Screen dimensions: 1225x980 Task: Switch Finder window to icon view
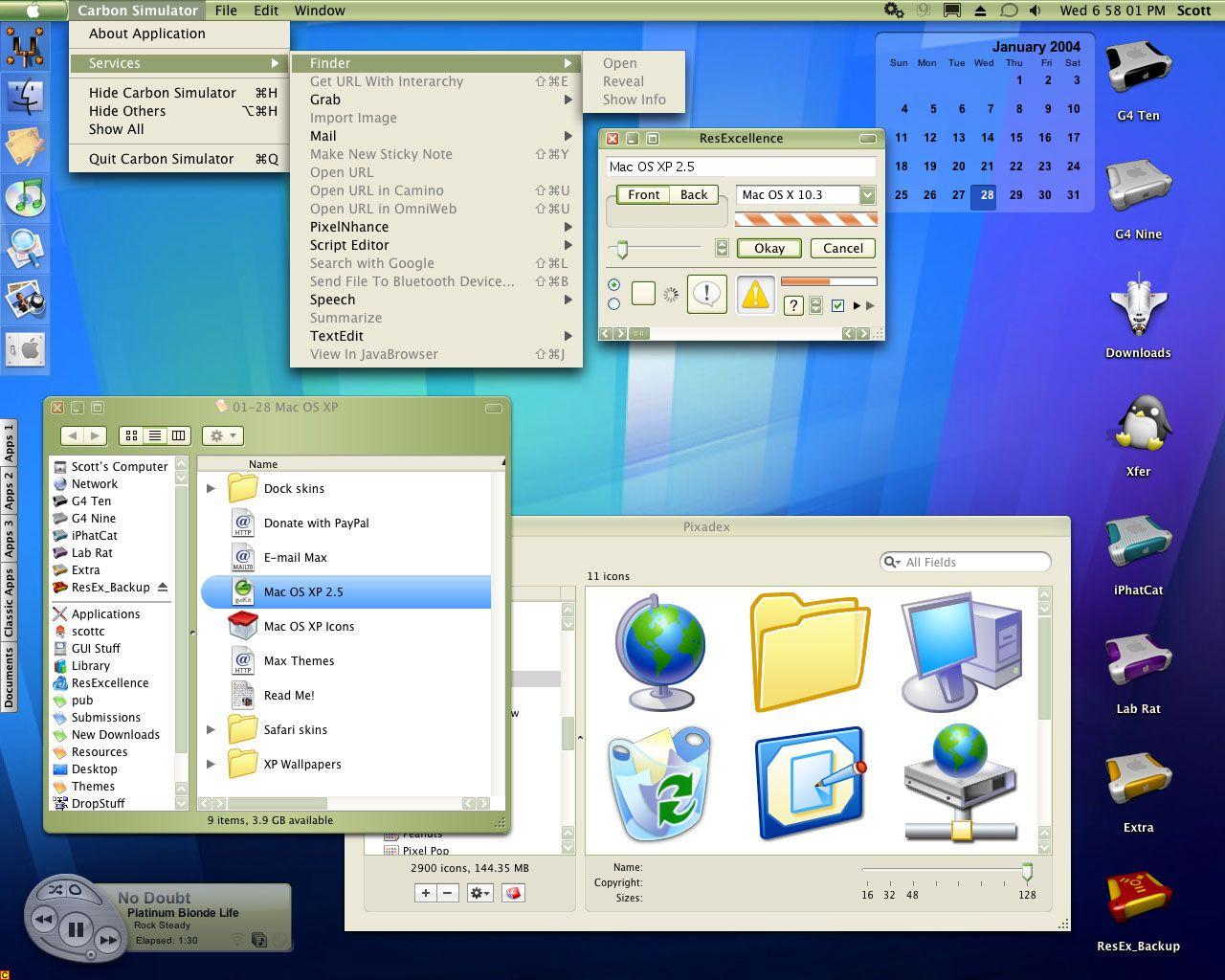(132, 435)
